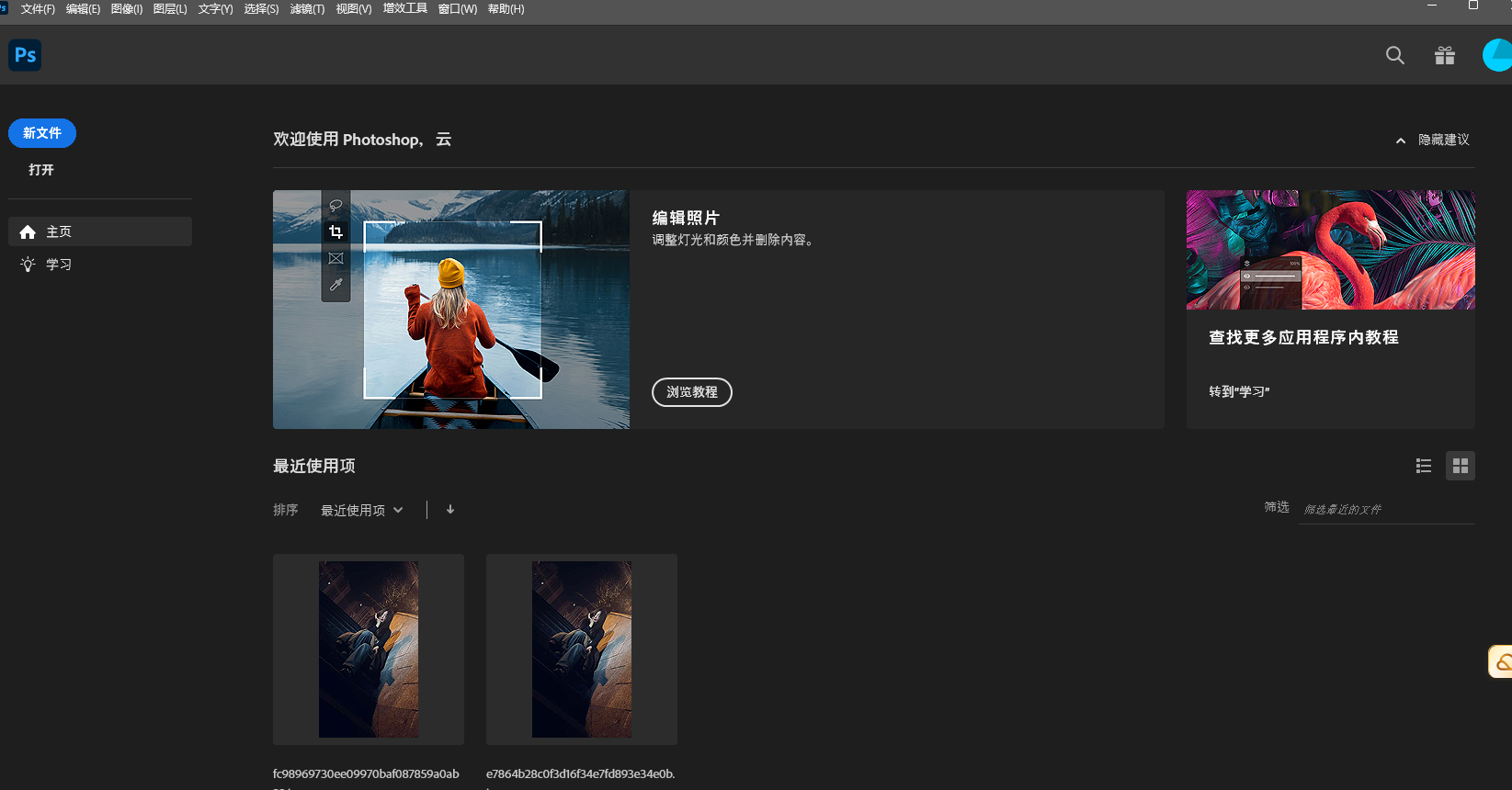Minimize the Photoshop window

[x=1432, y=6]
